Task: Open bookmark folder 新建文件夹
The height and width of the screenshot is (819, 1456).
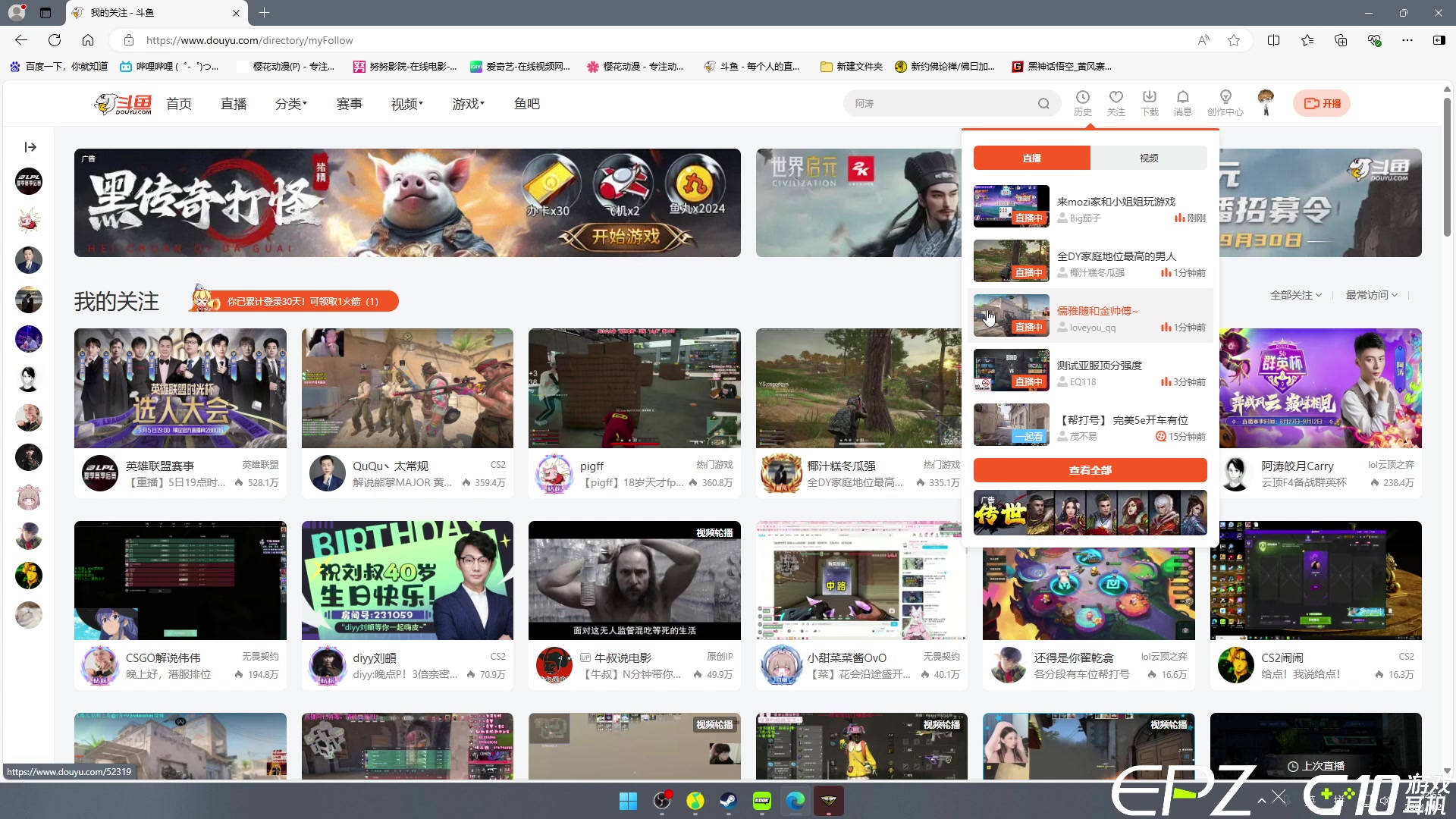Action: pyautogui.click(x=852, y=67)
